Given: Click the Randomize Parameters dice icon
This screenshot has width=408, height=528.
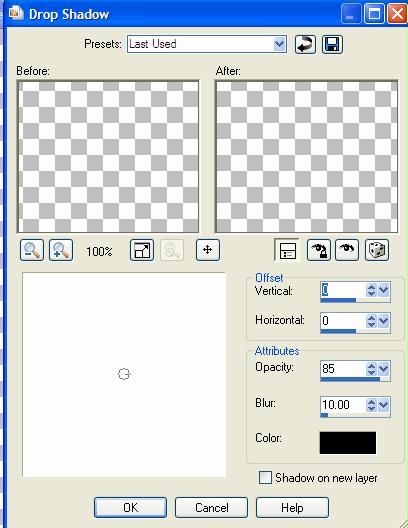Looking at the screenshot, I should tap(377, 250).
